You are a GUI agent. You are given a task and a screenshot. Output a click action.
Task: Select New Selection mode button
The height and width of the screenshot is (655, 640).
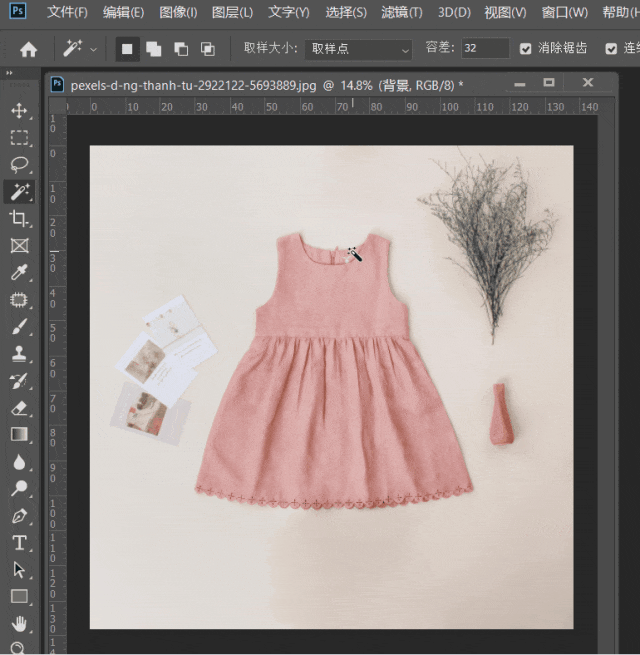pos(127,49)
